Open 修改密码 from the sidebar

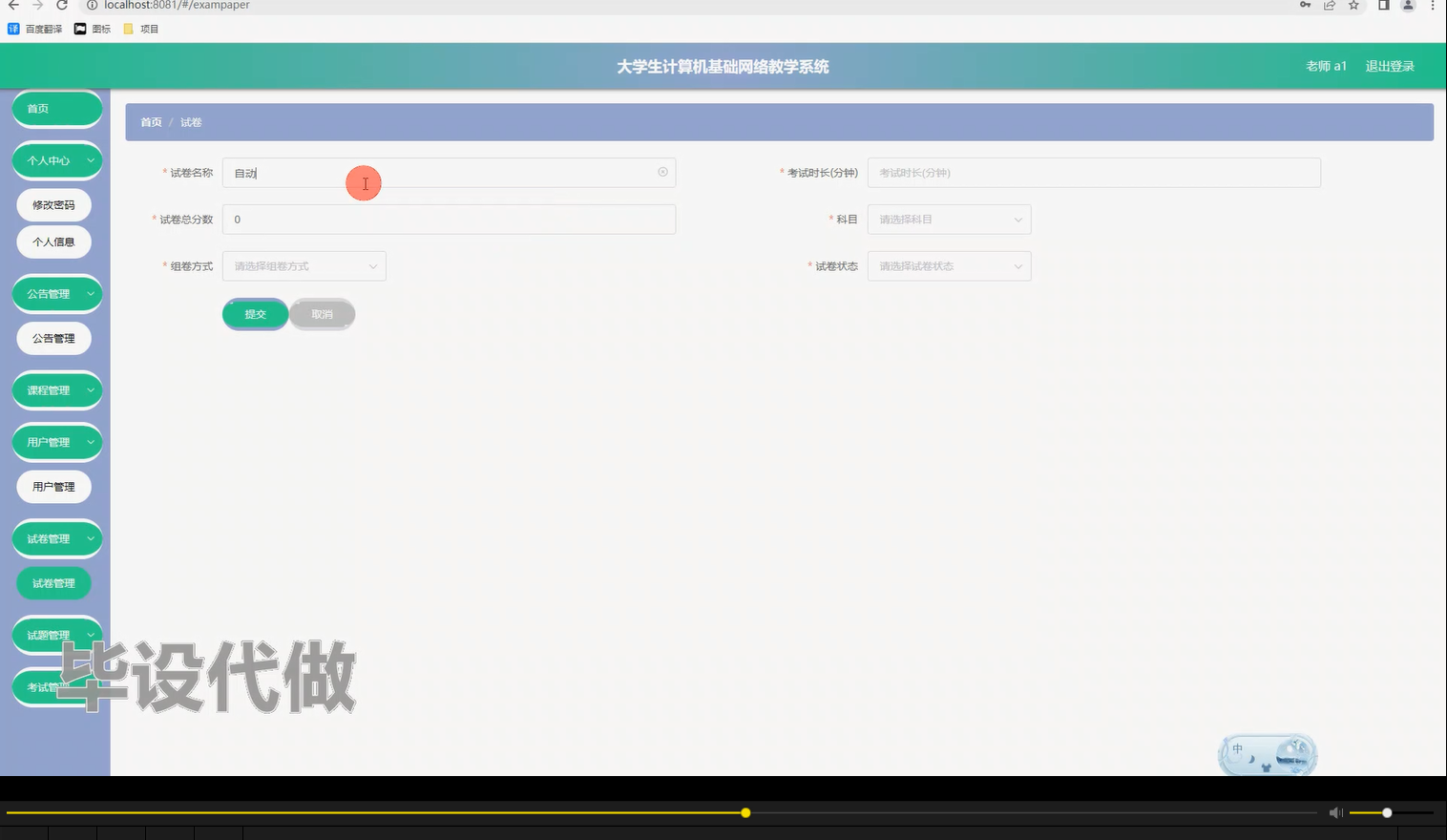click(x=53, y=204)
